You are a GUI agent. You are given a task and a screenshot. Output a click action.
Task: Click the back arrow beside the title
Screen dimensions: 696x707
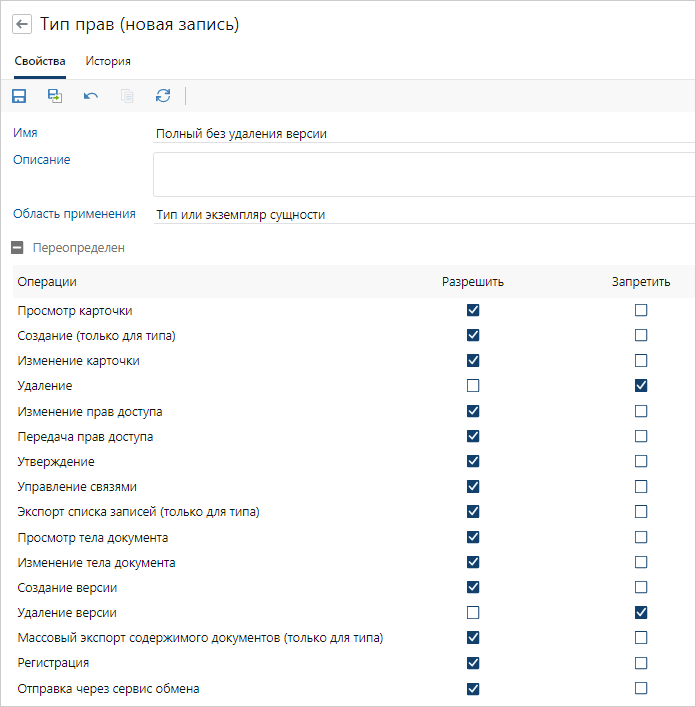(x=22, y=25)
